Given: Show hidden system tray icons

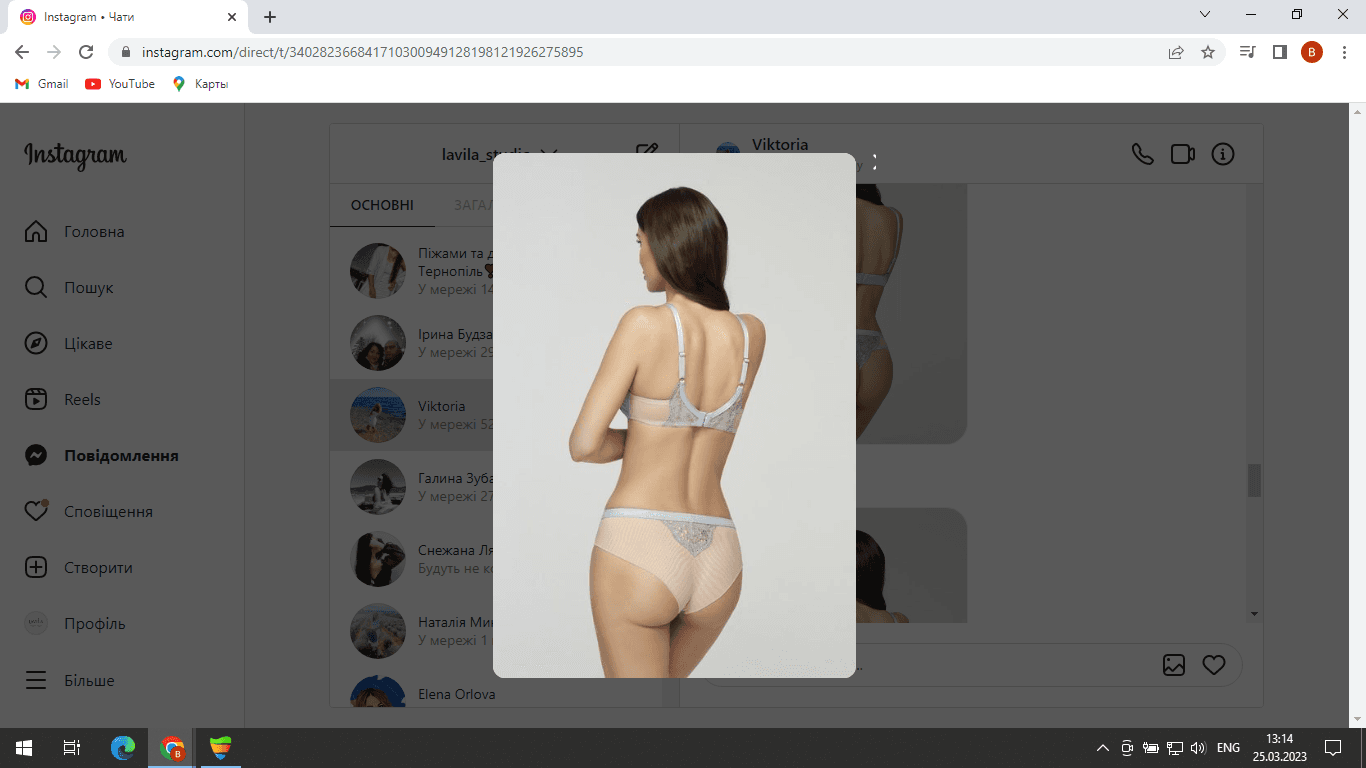Looking at the screenshot, I should point(1103,748).
